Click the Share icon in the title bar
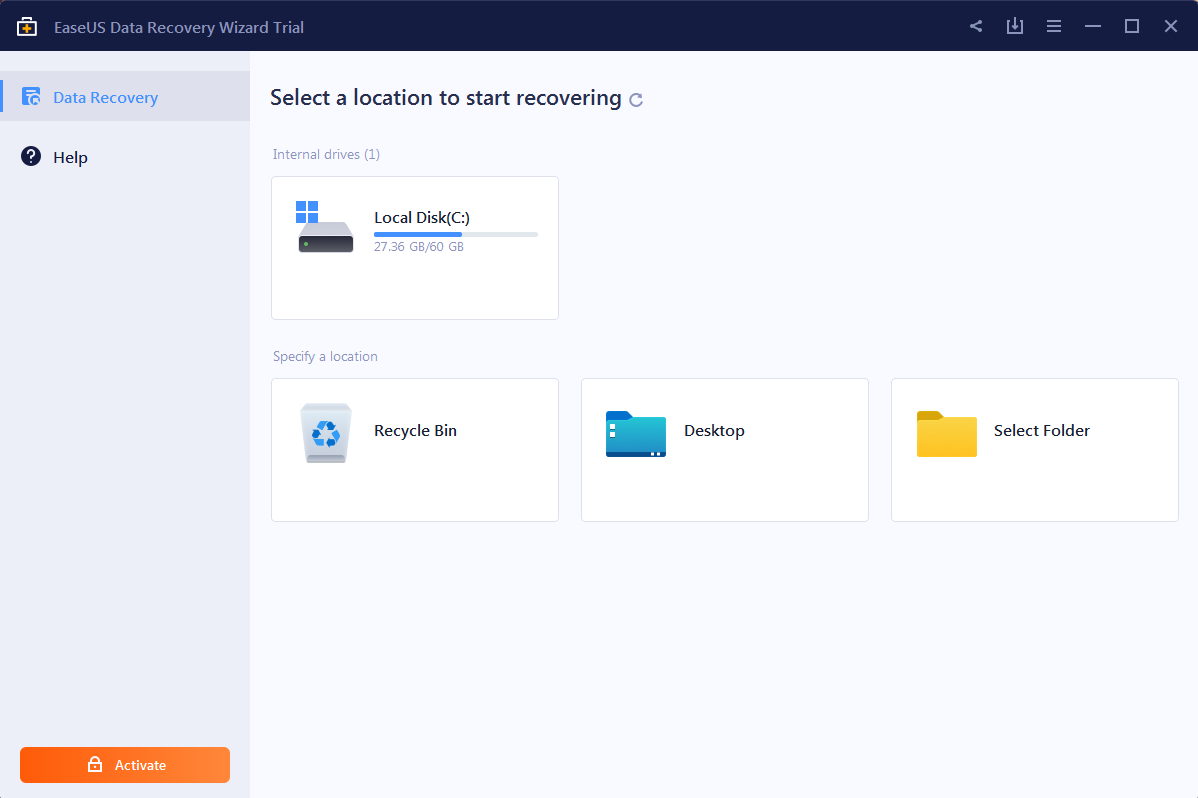This screenshot has width=1198, height=798. point(975,26)
